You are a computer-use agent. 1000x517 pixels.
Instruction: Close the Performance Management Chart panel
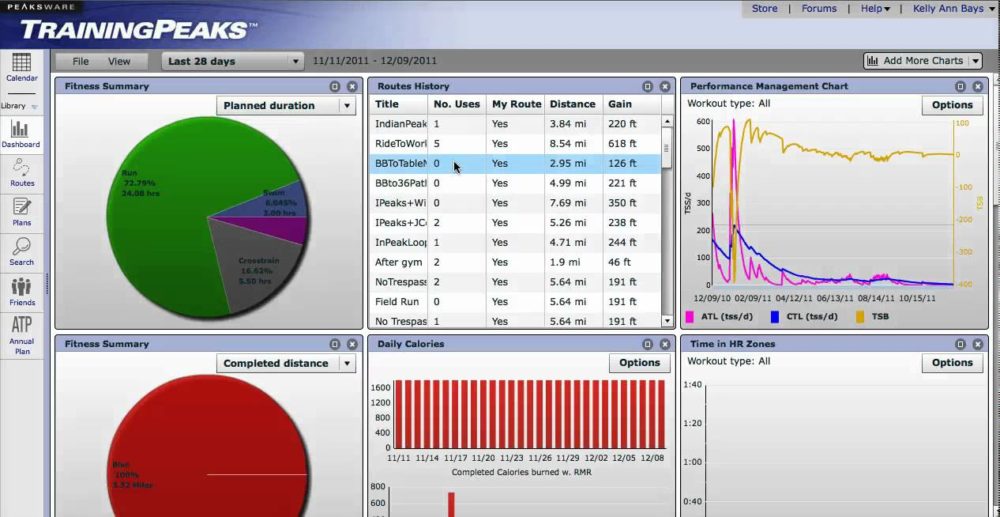pos(976,87)
